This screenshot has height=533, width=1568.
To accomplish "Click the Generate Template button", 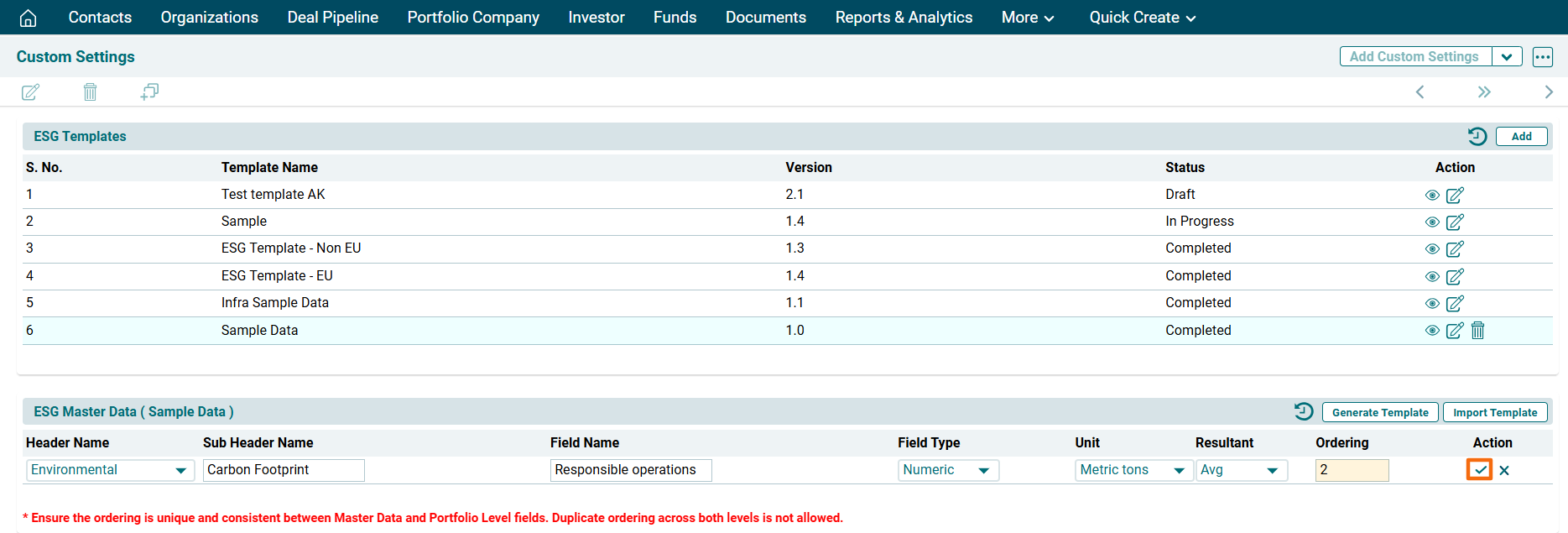I will pos(1379,412).
